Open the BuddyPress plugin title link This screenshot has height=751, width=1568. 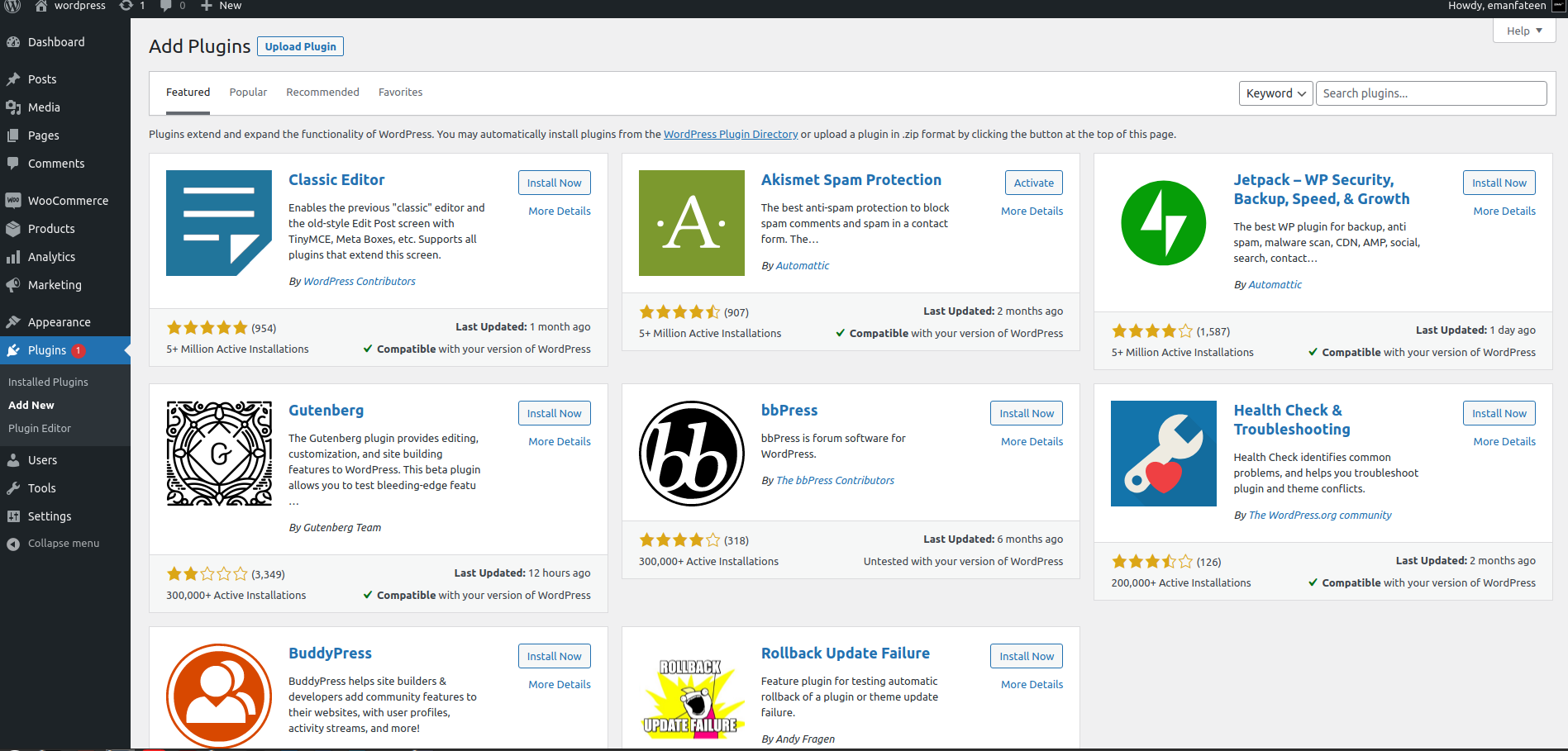point(330,654)
